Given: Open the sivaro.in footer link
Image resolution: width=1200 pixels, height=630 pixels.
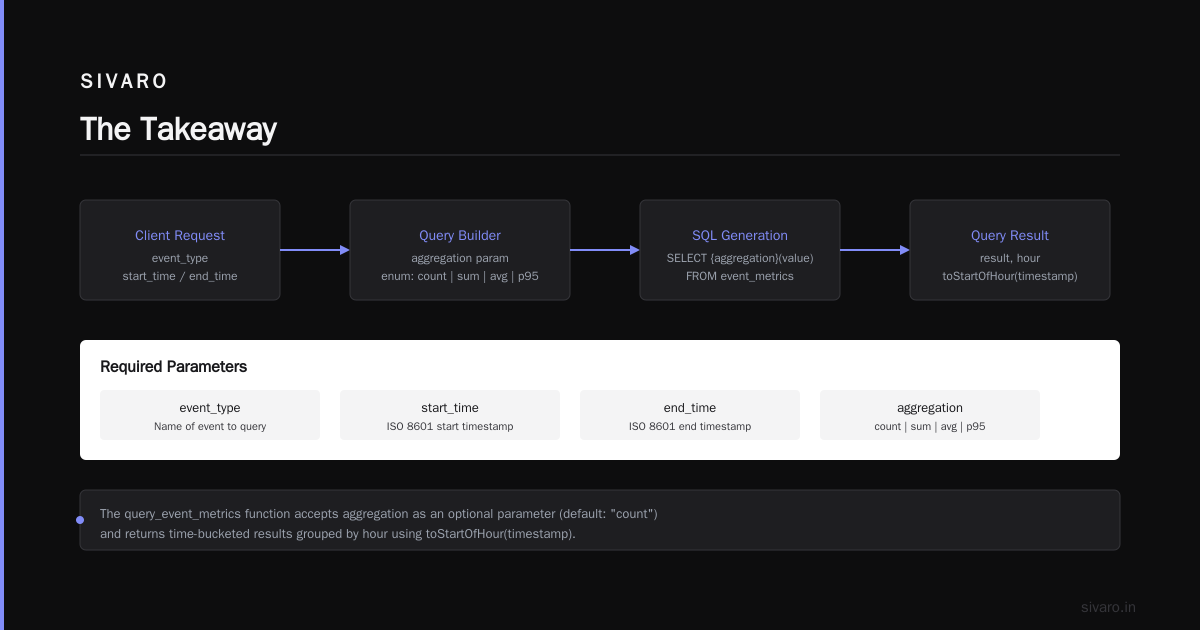Looking at the screenshot, I should click(x=1108, y=607).
